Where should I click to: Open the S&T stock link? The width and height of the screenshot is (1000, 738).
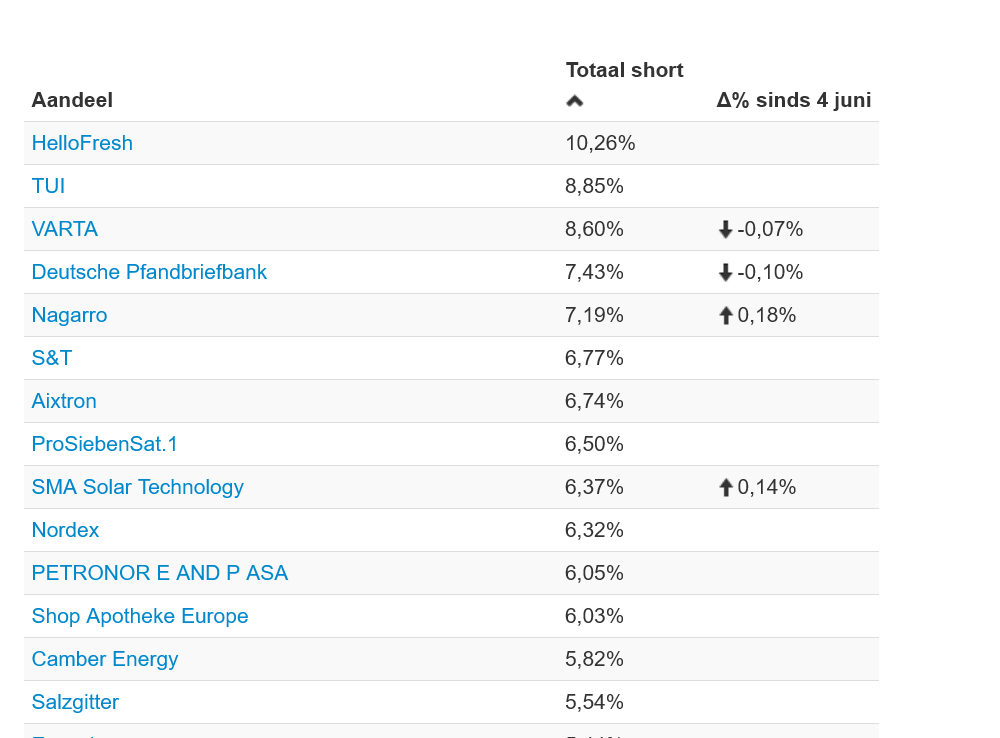[52, 358]
